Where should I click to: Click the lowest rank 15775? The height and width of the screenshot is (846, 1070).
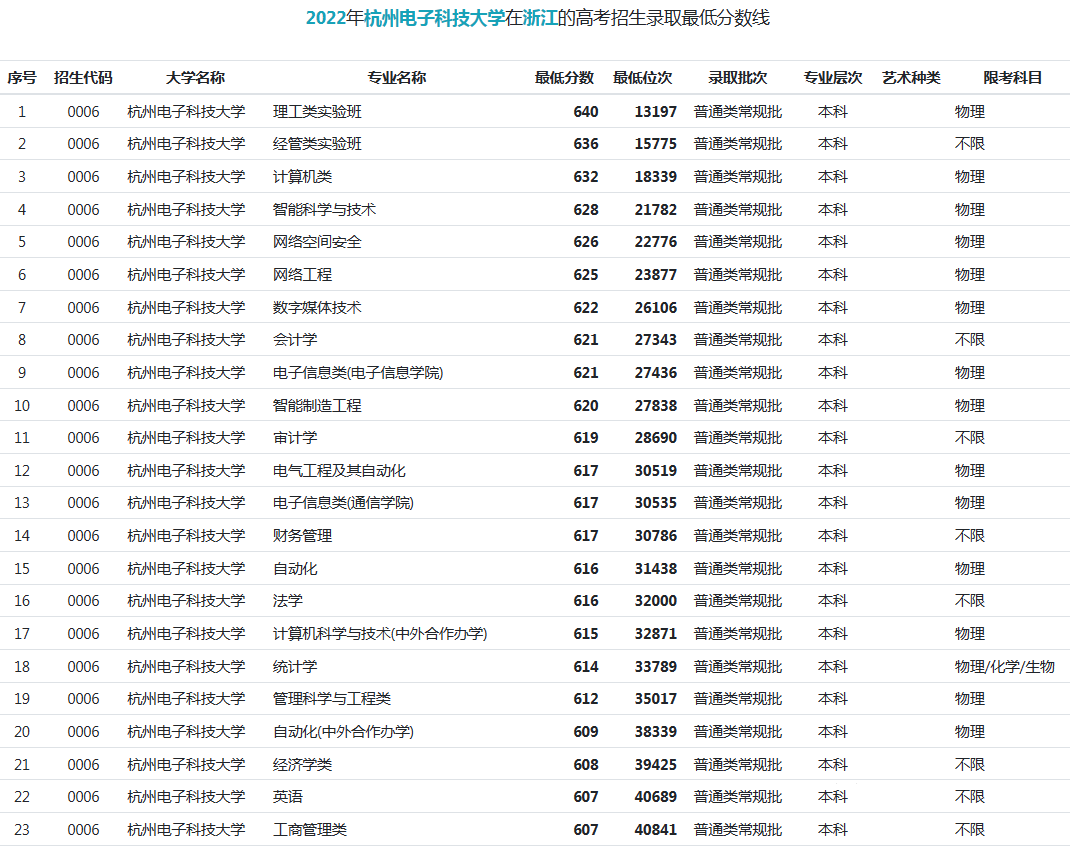655,144
